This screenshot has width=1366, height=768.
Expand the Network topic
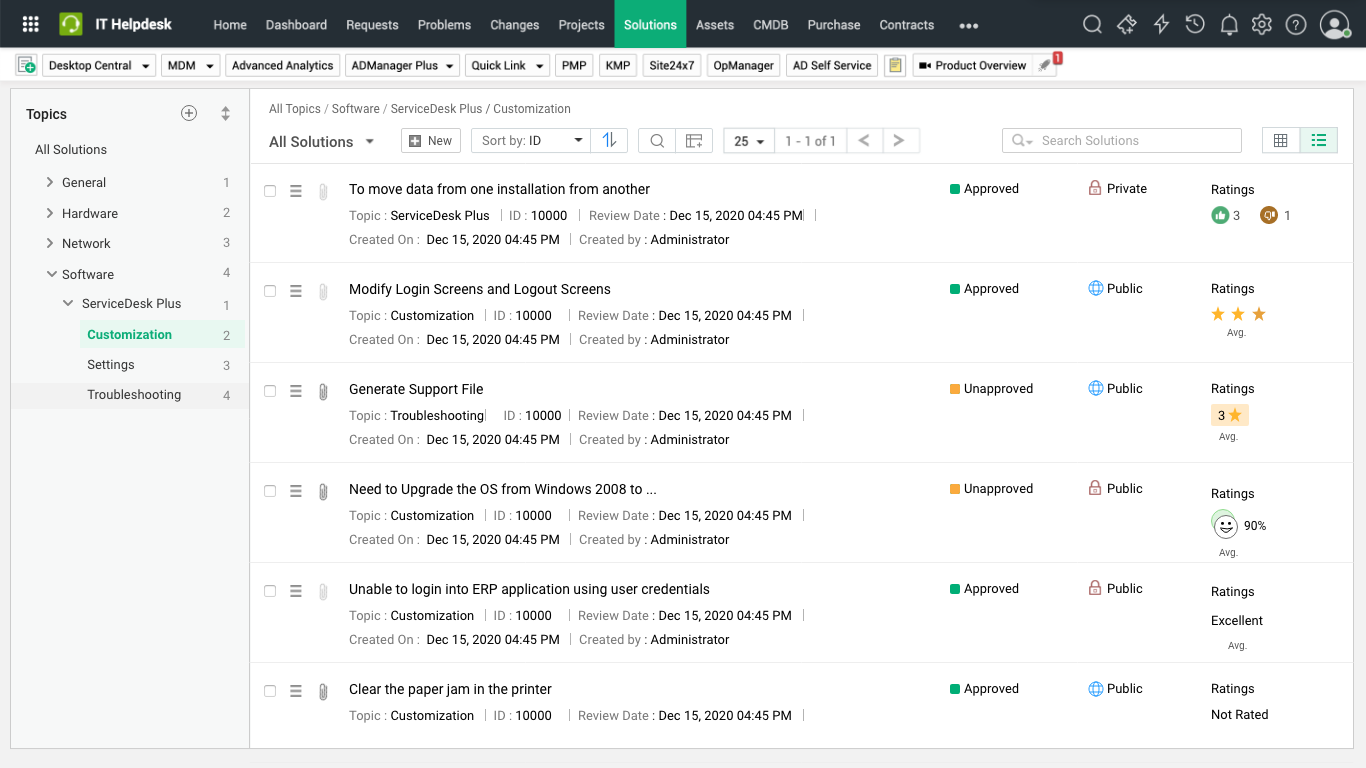[x=50, y=243]
